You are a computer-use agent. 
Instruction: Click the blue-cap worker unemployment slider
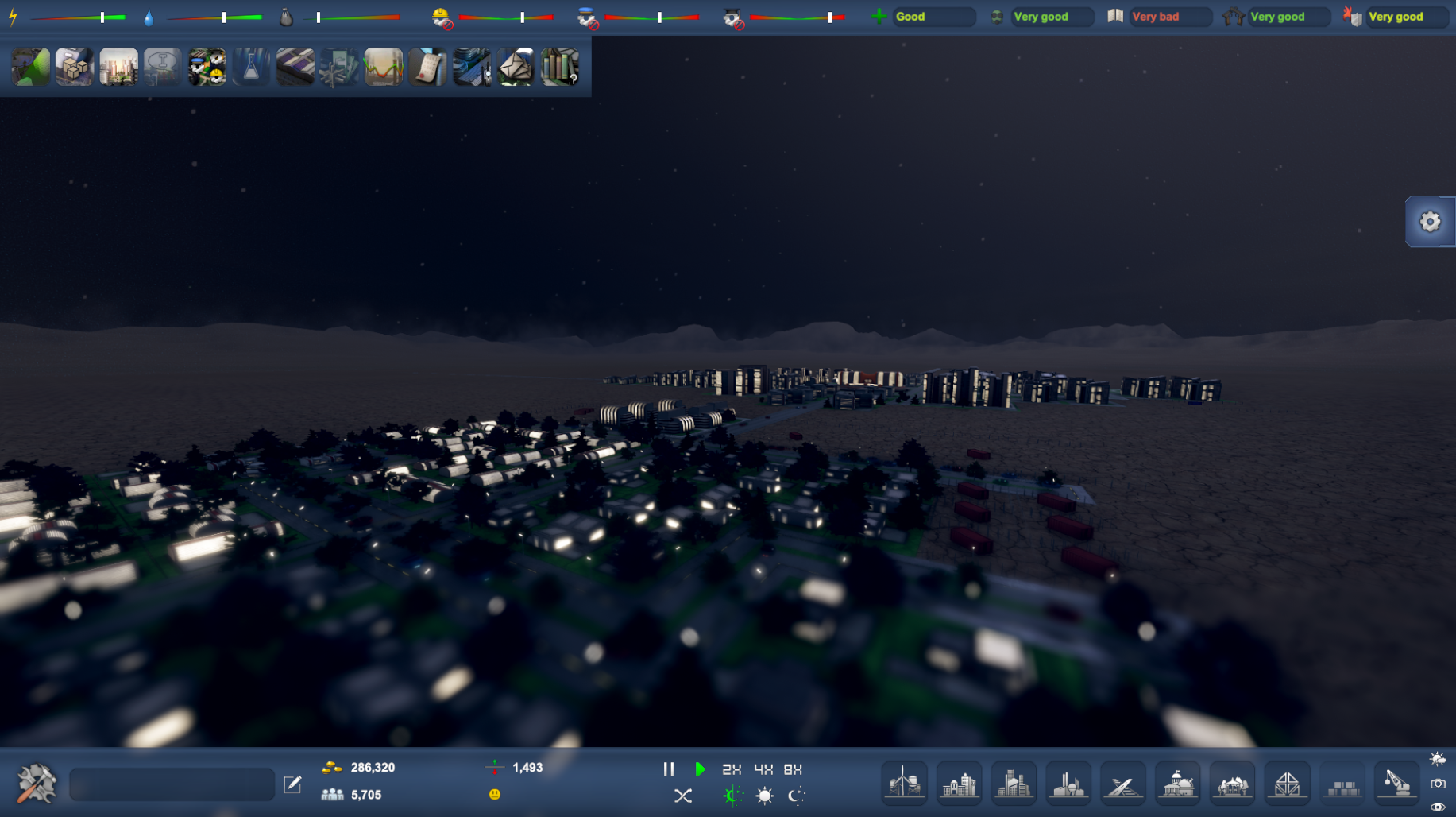tap(651, 17)
